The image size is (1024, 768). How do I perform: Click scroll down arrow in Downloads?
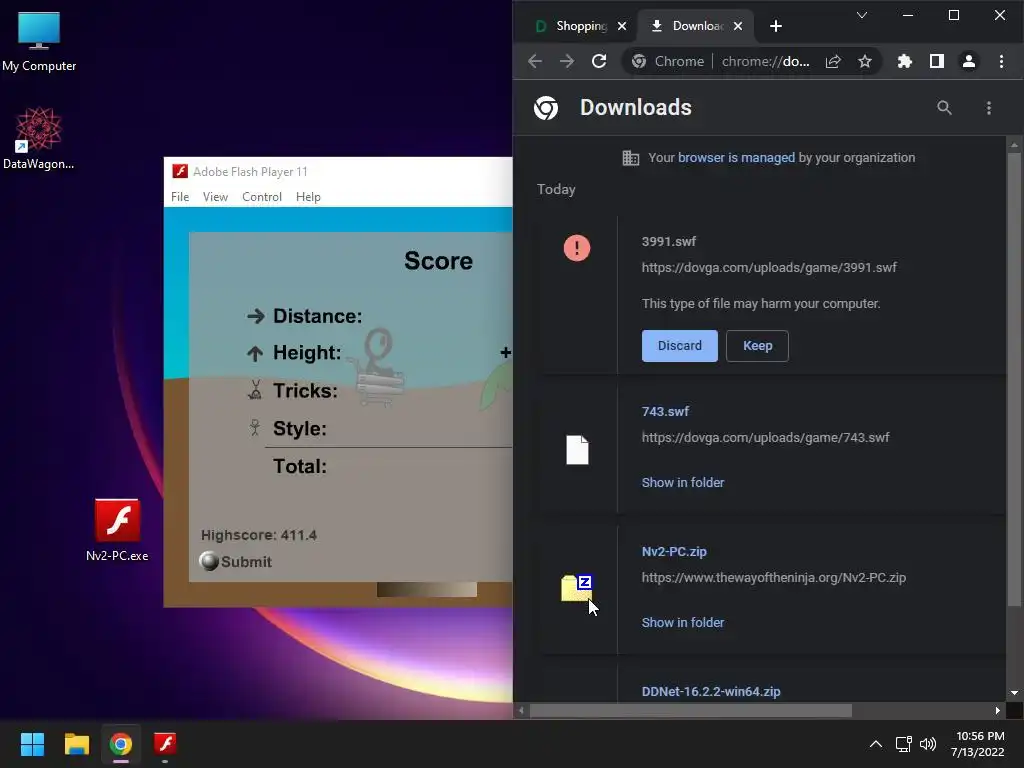point(1014,693)
